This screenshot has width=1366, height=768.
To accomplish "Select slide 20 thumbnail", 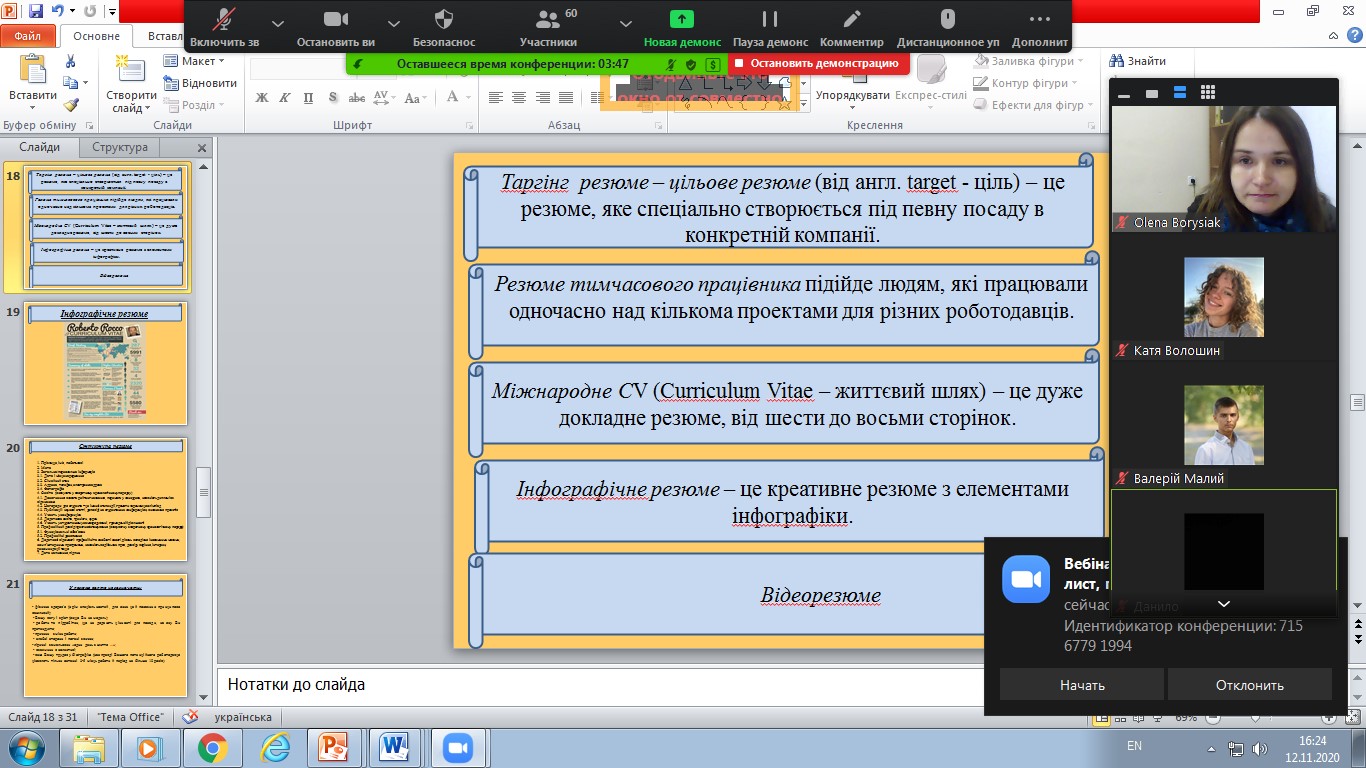I will 105,499.
